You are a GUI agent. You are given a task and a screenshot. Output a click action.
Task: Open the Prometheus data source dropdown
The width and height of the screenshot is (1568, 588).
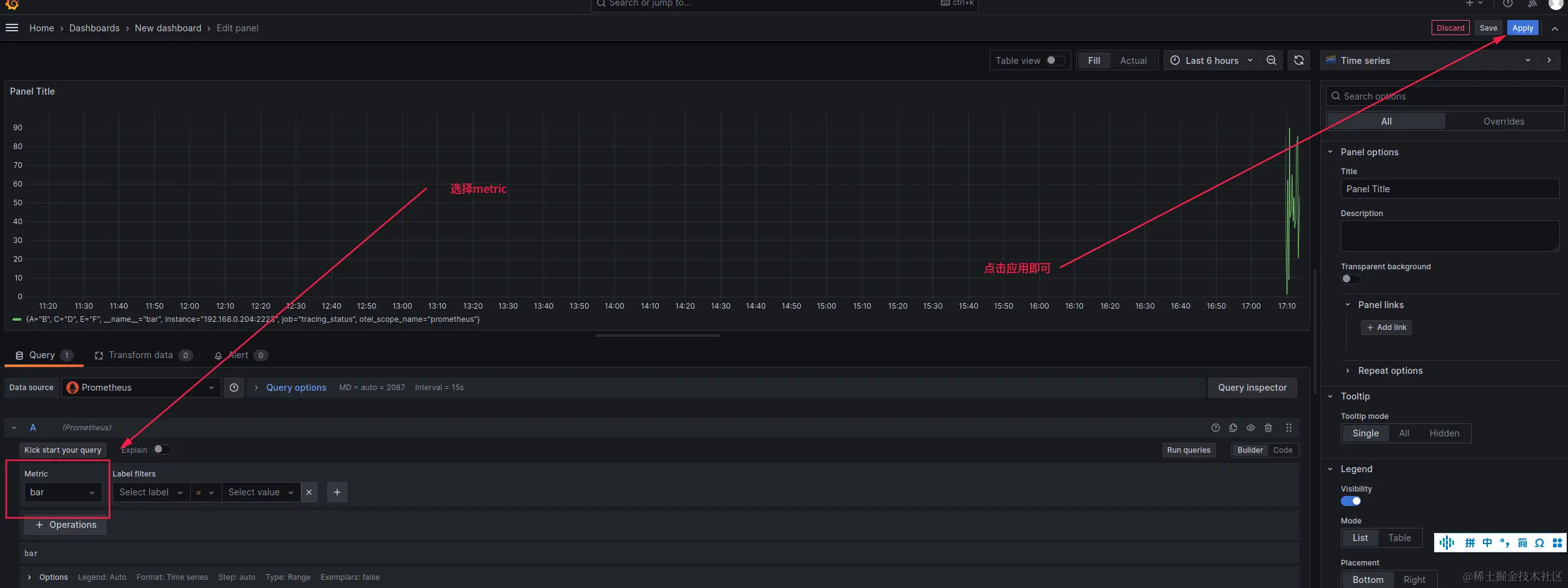[141, 388]
